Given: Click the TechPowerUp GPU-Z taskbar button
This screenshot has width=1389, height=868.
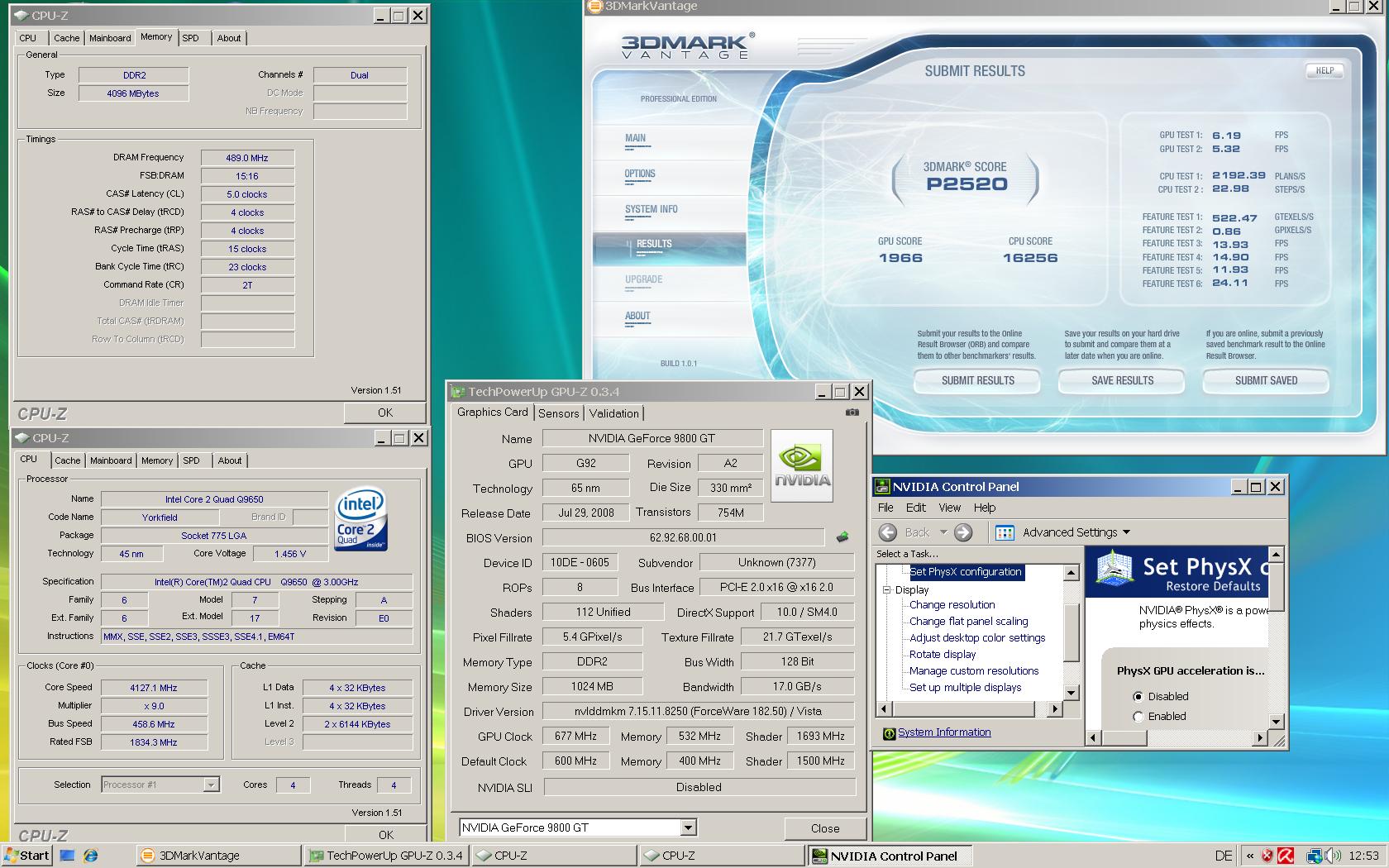Looking at the screenshot, I should [387, 856].
